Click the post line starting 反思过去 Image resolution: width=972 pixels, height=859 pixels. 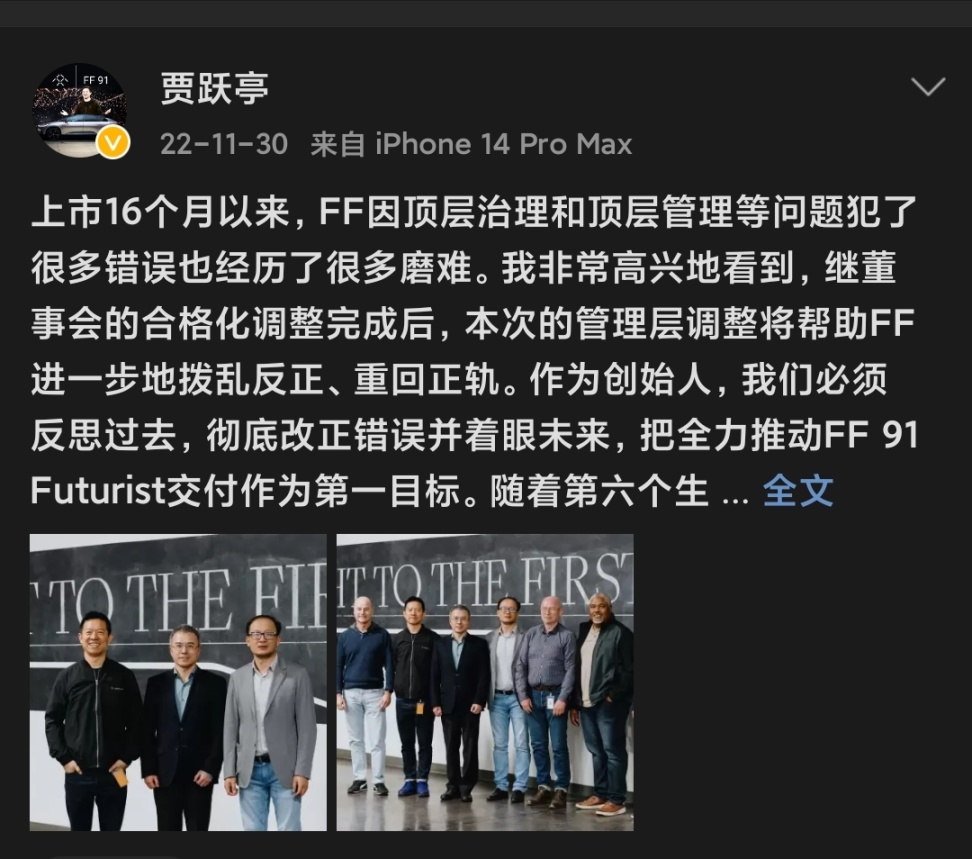[474, 435]
